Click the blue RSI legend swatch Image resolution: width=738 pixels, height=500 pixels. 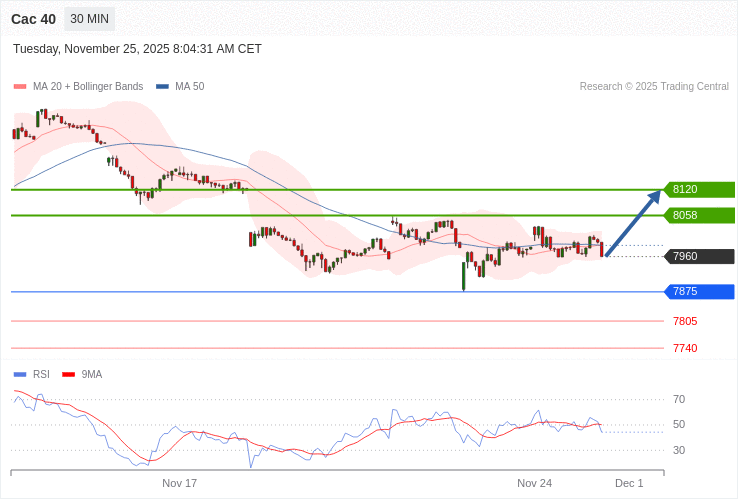pyautogui.click(x=20, y=375)
